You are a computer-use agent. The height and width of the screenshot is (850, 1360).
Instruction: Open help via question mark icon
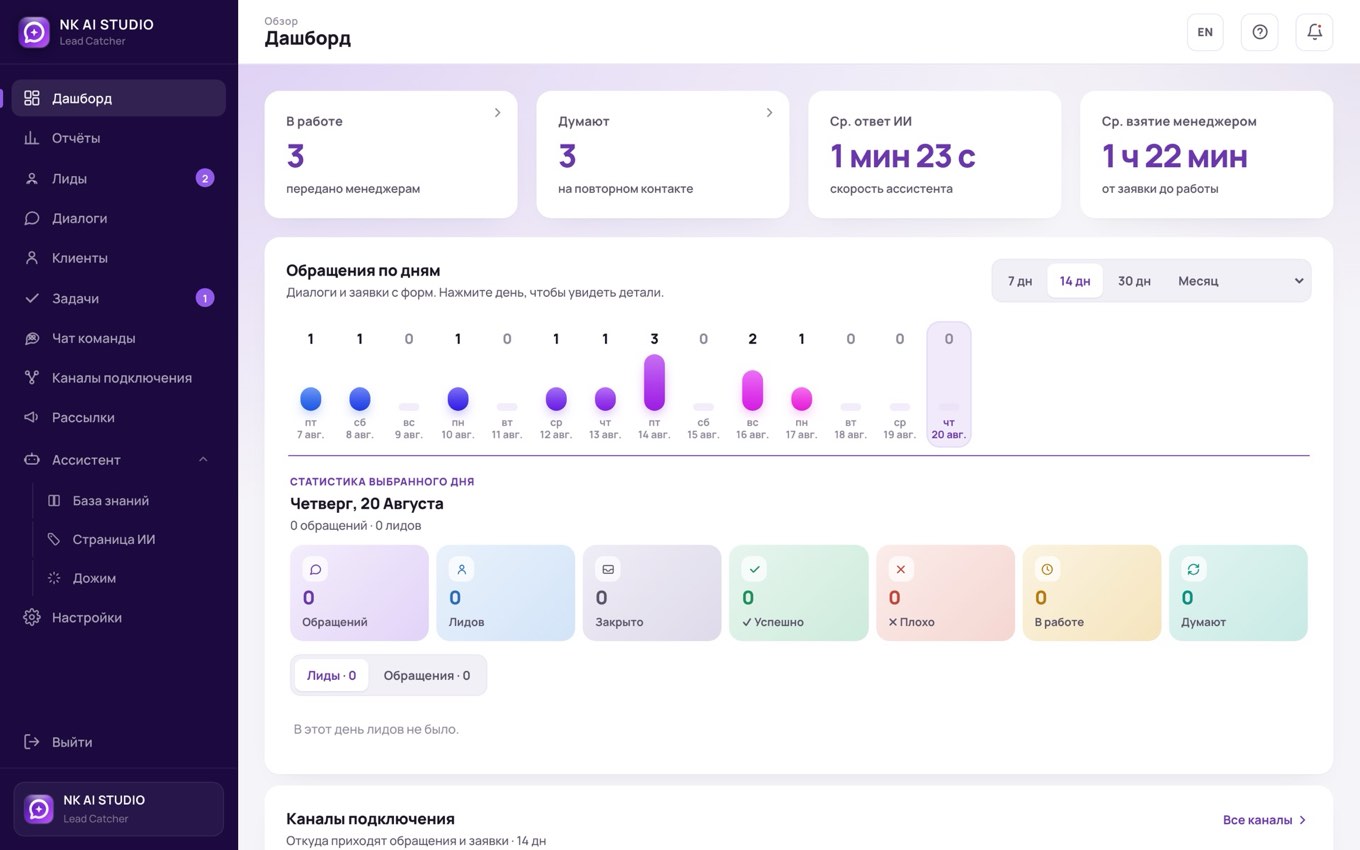(1260, 32)
